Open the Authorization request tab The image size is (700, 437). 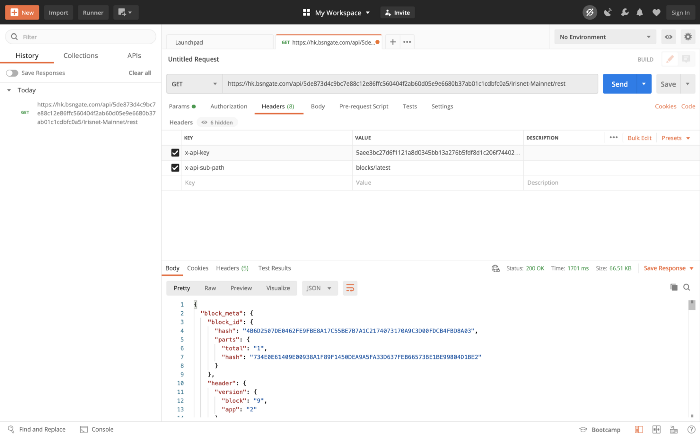[x=229, y=107]
